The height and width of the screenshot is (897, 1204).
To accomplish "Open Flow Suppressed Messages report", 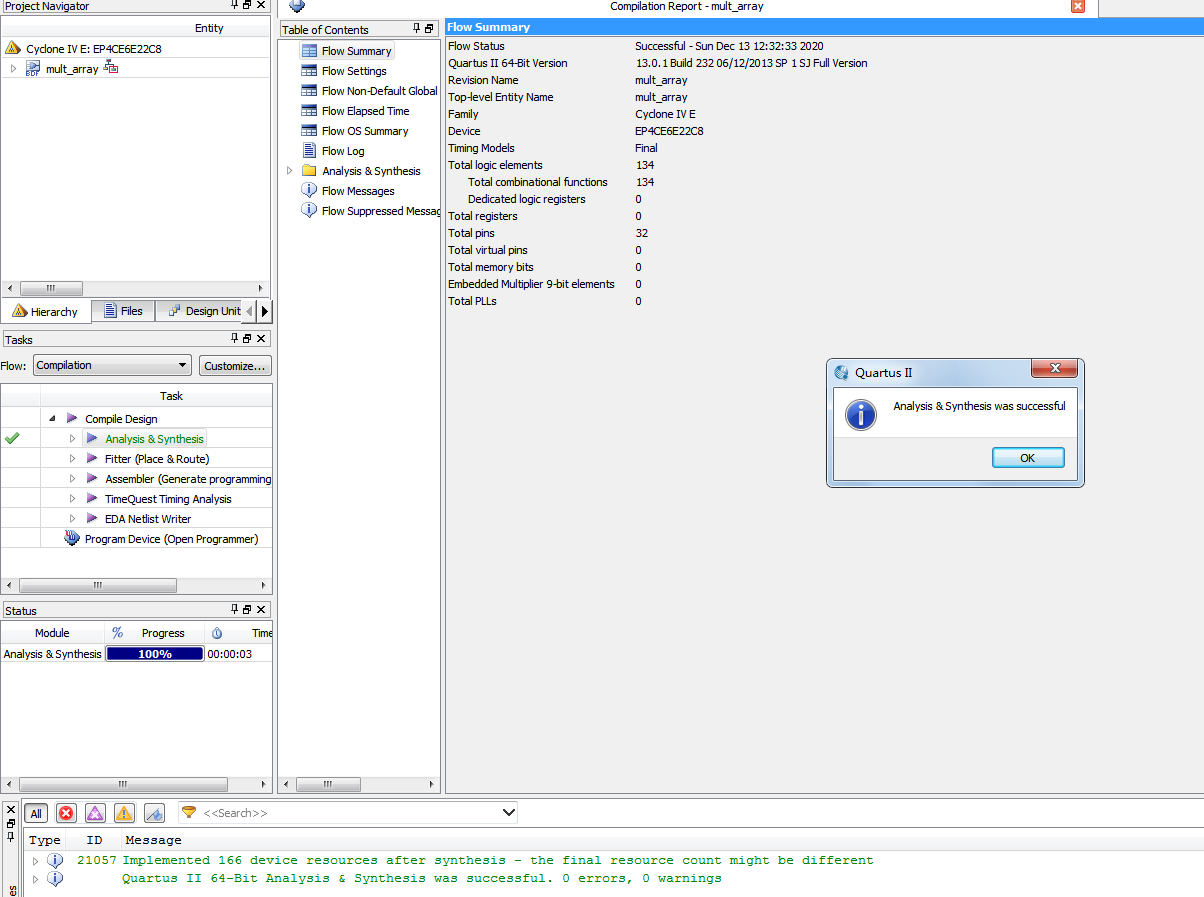I will click(x=380, y=211).
